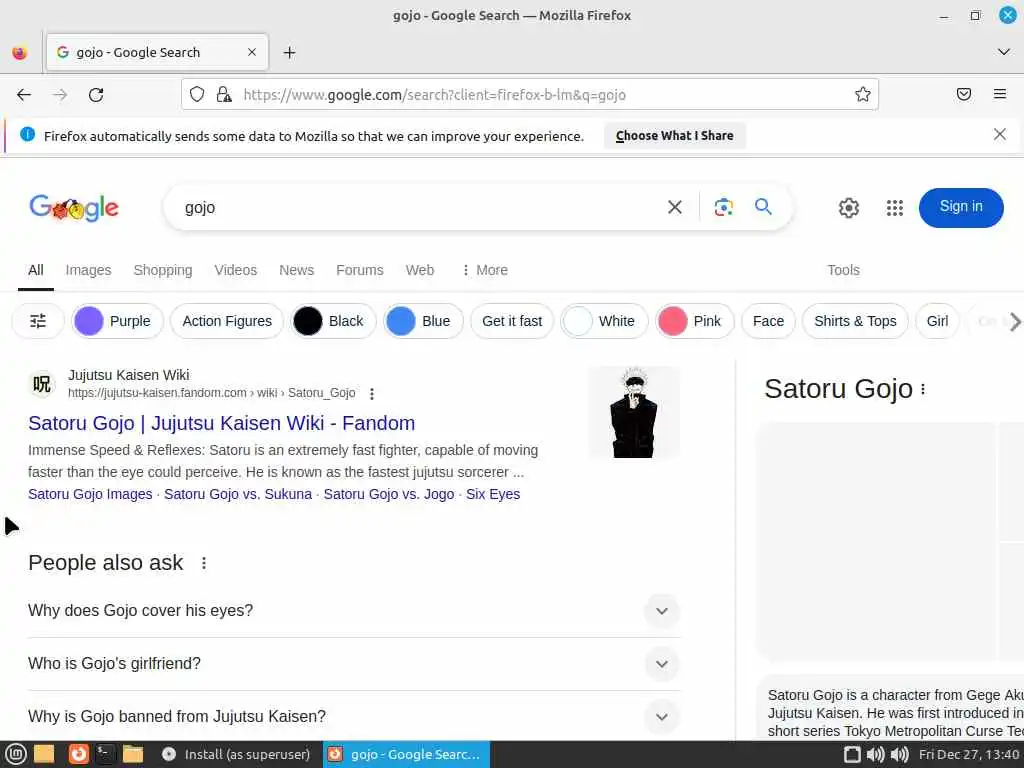The height and width of the screenshot is (768, 1024).
Task: Expand Who is Gojo's girlfriend? question
Action: click(x=354, y=664)
